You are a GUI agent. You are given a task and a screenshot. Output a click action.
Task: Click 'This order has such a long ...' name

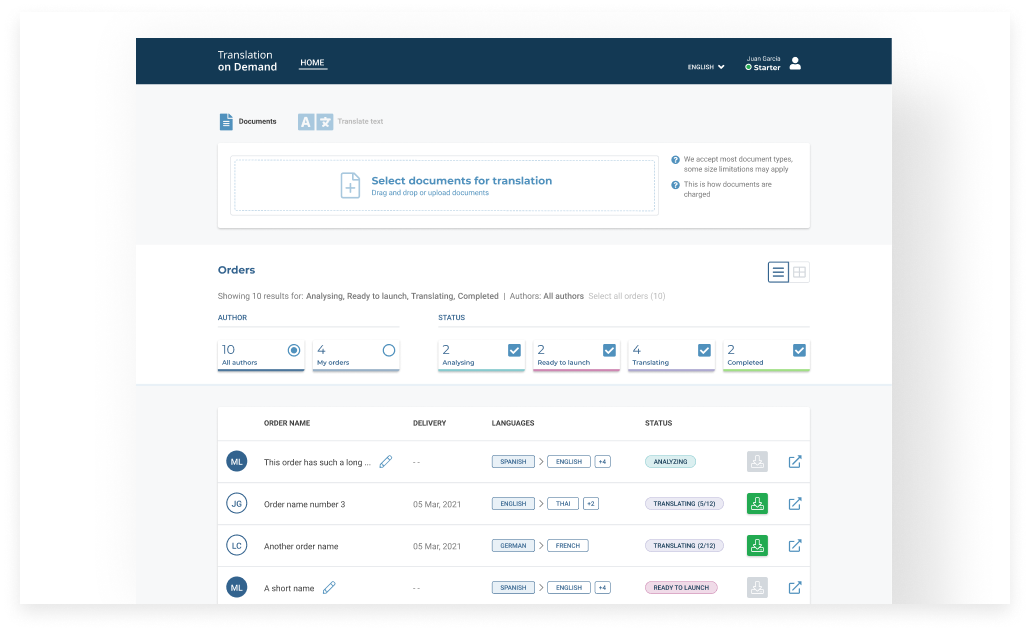[x=317, y=463]
